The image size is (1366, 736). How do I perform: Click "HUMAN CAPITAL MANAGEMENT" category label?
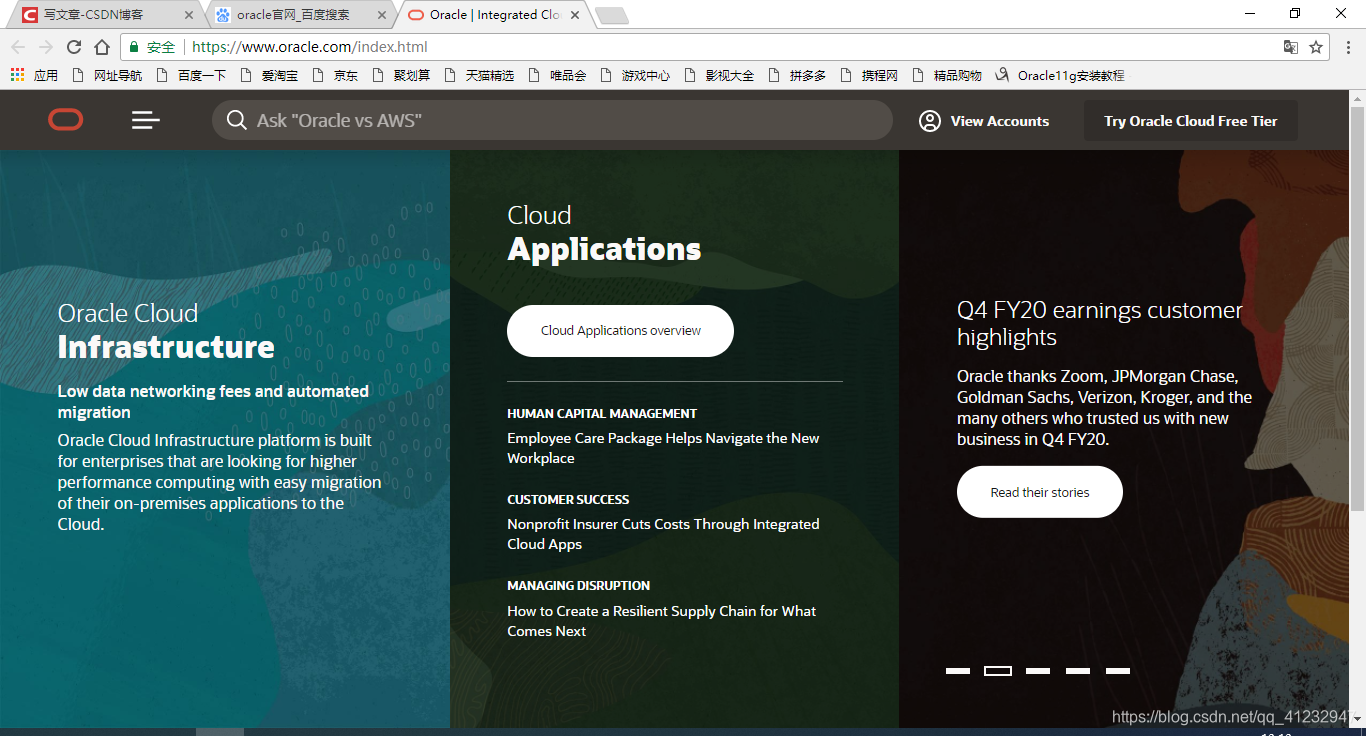[602, 413]
